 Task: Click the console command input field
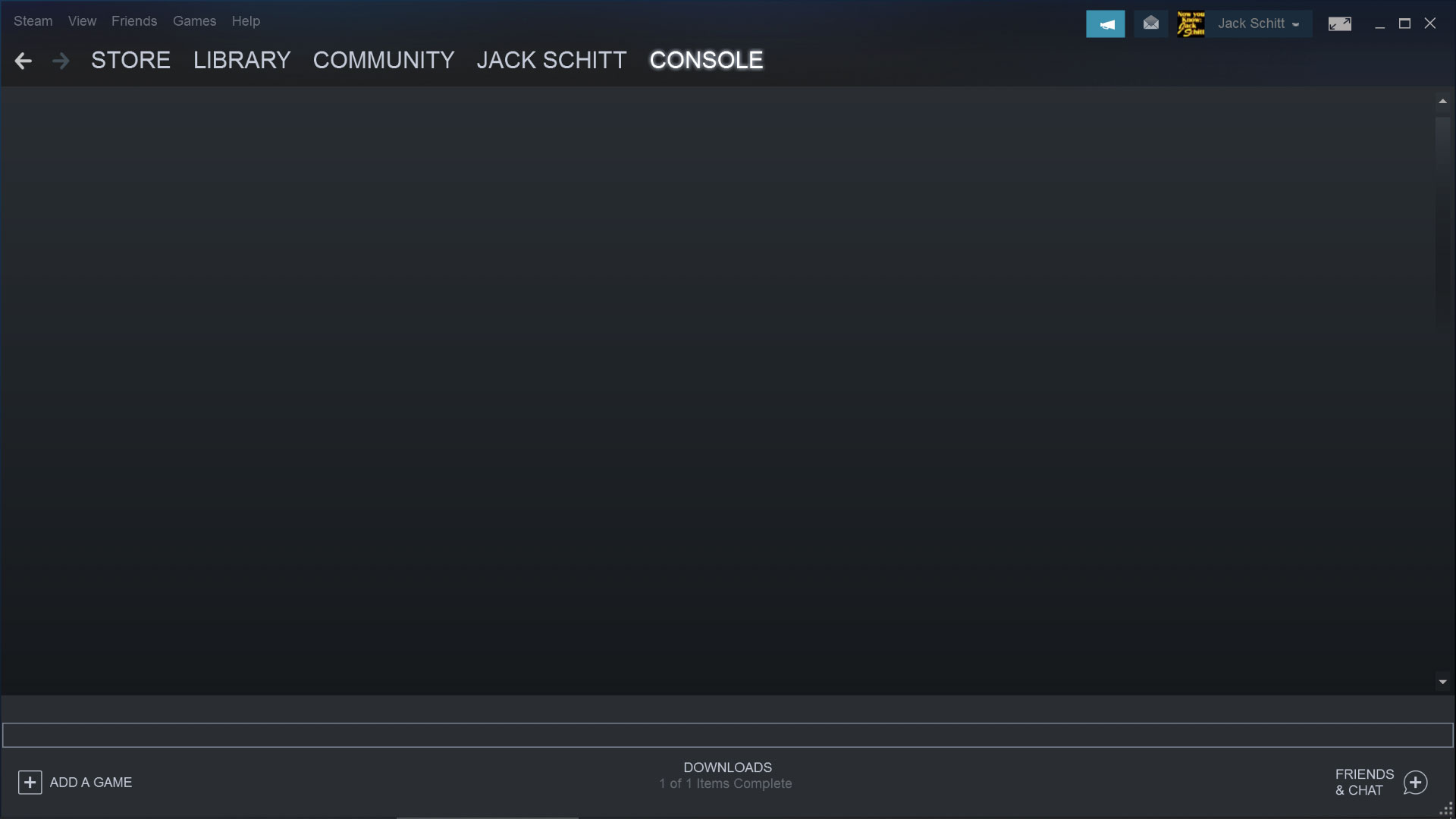(x=726, y=735)
